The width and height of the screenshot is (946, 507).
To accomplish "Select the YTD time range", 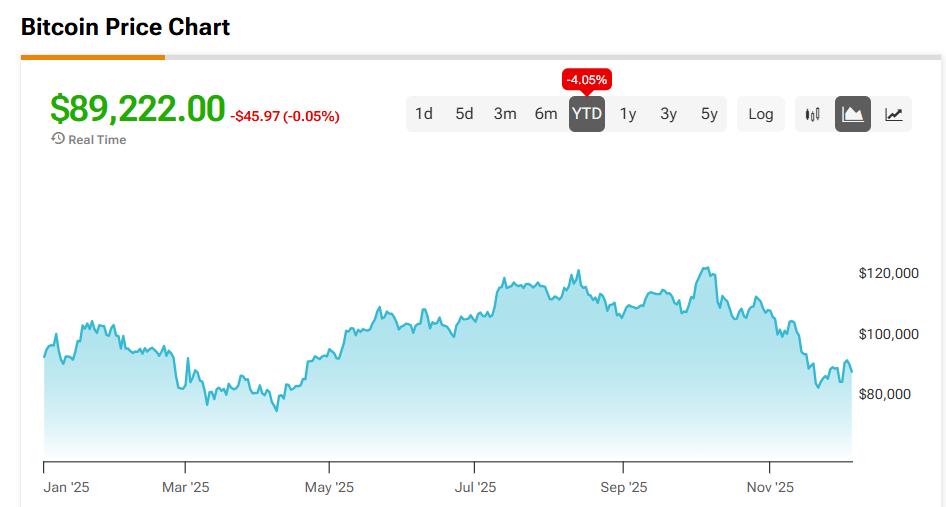I will 587,114.
